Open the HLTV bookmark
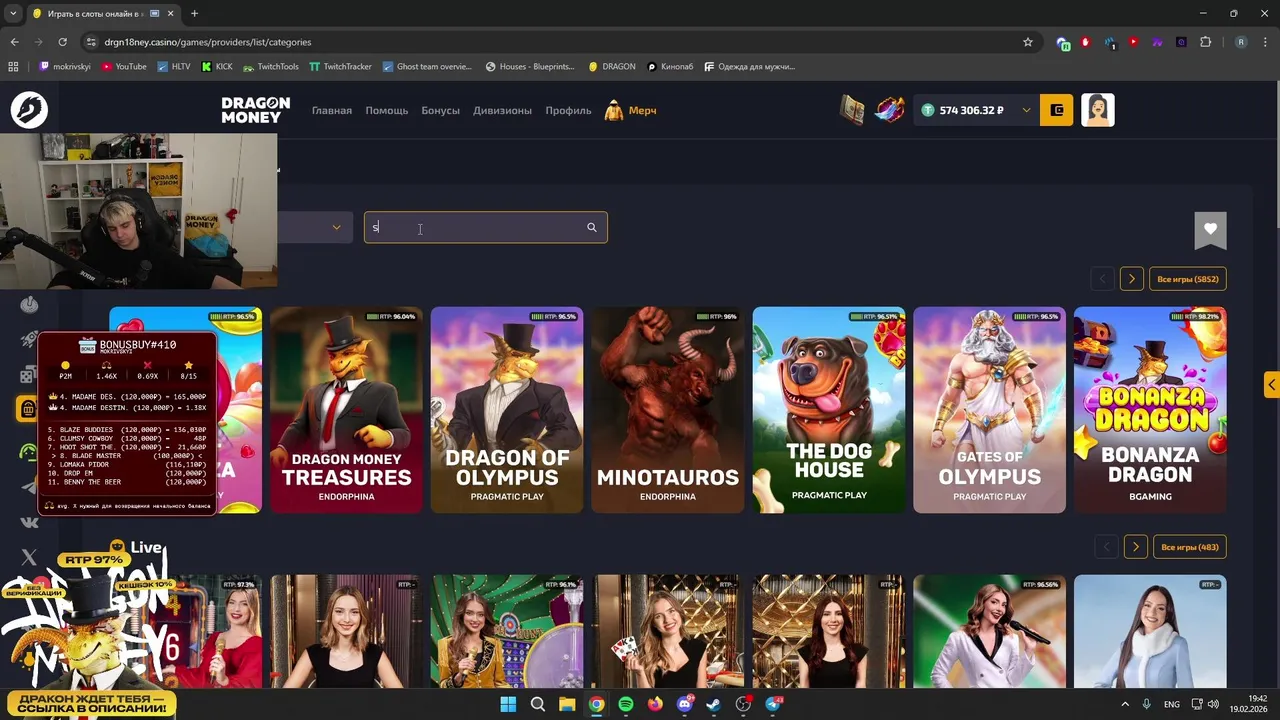This screenshot has height=720, width=1280. tap(174, 67)
